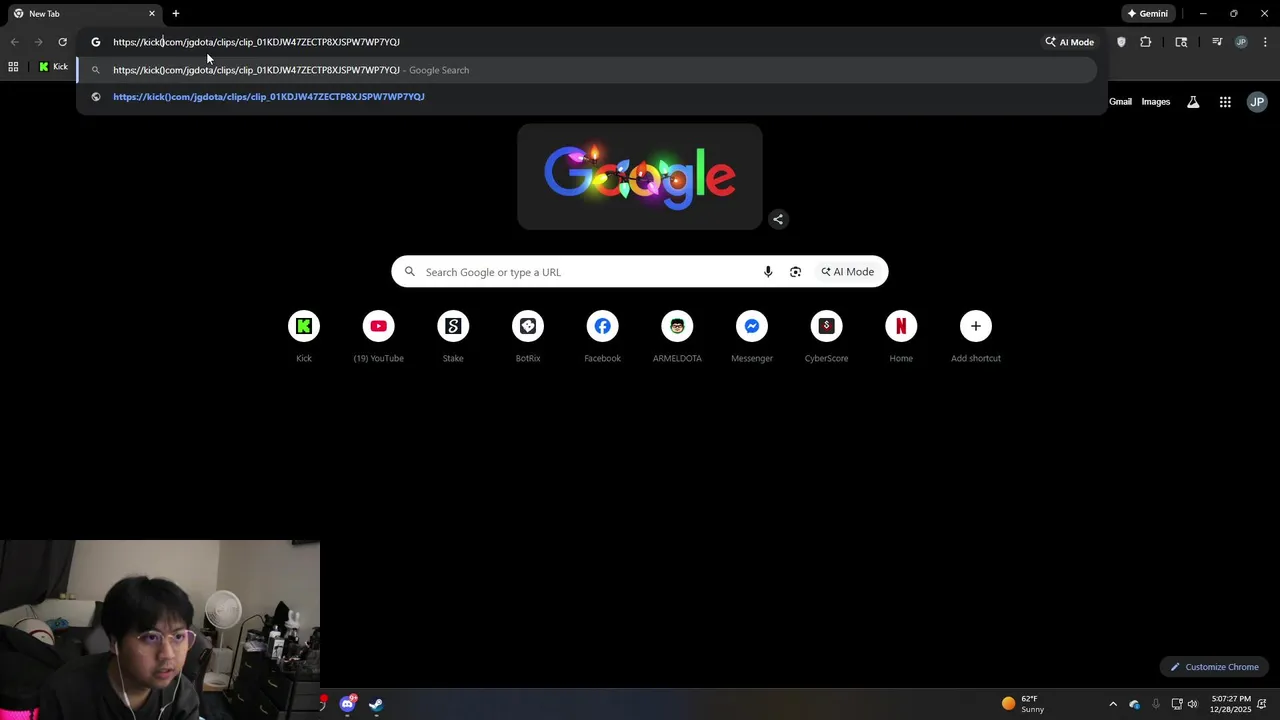Click AI Mode in the Google search box
This screenshot has height=720, width=1280.
coord(848,272)
